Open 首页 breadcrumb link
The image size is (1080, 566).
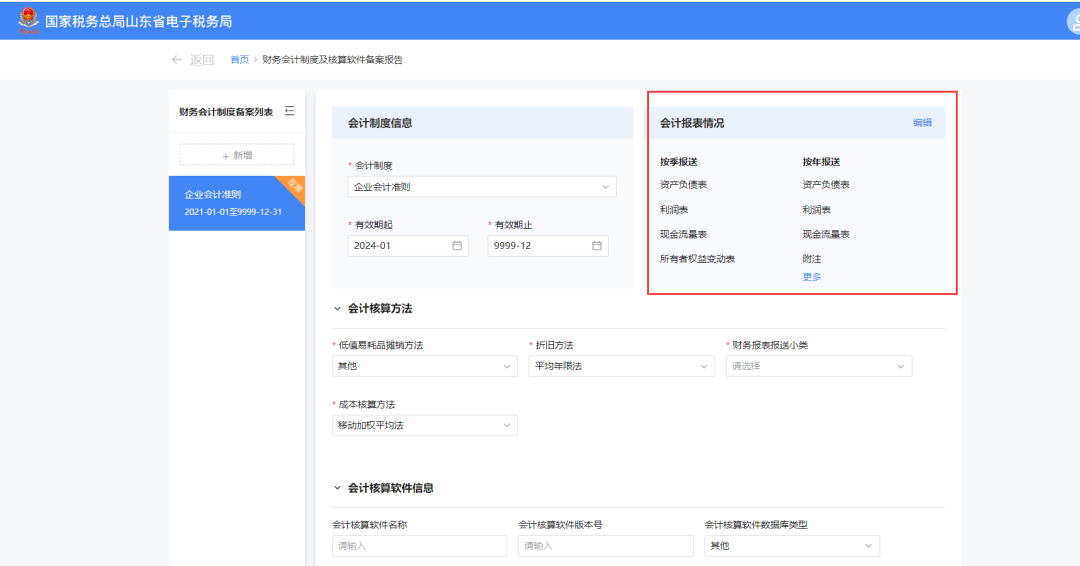click(240, 60)
